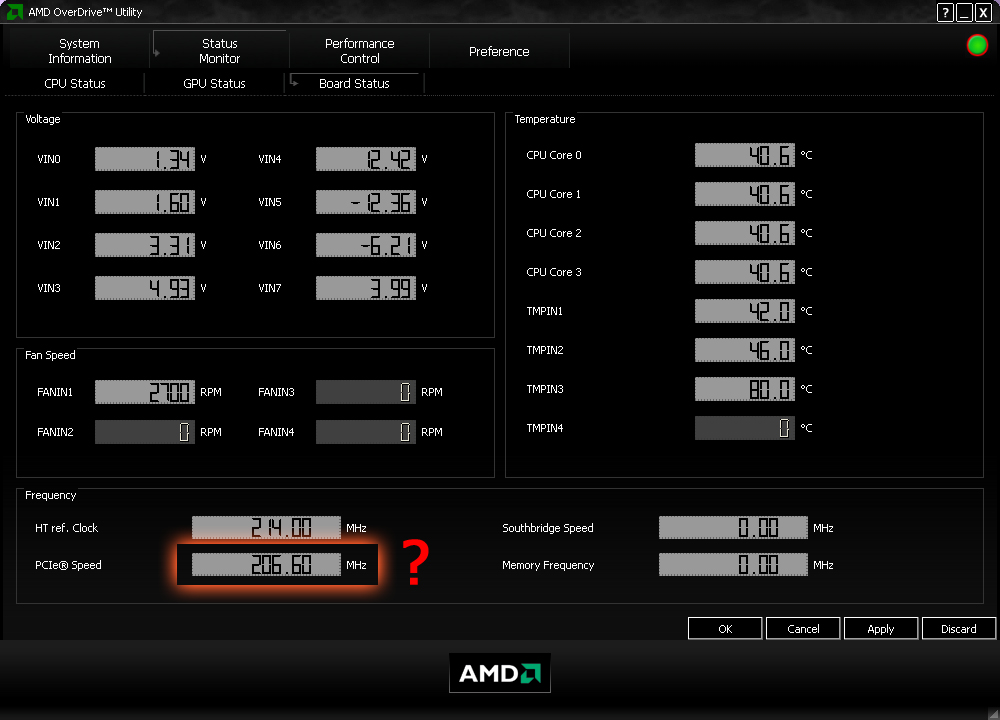Click the TMPIN1 temperature readout 42.0

pyautogui.click(x=745, y=311)
